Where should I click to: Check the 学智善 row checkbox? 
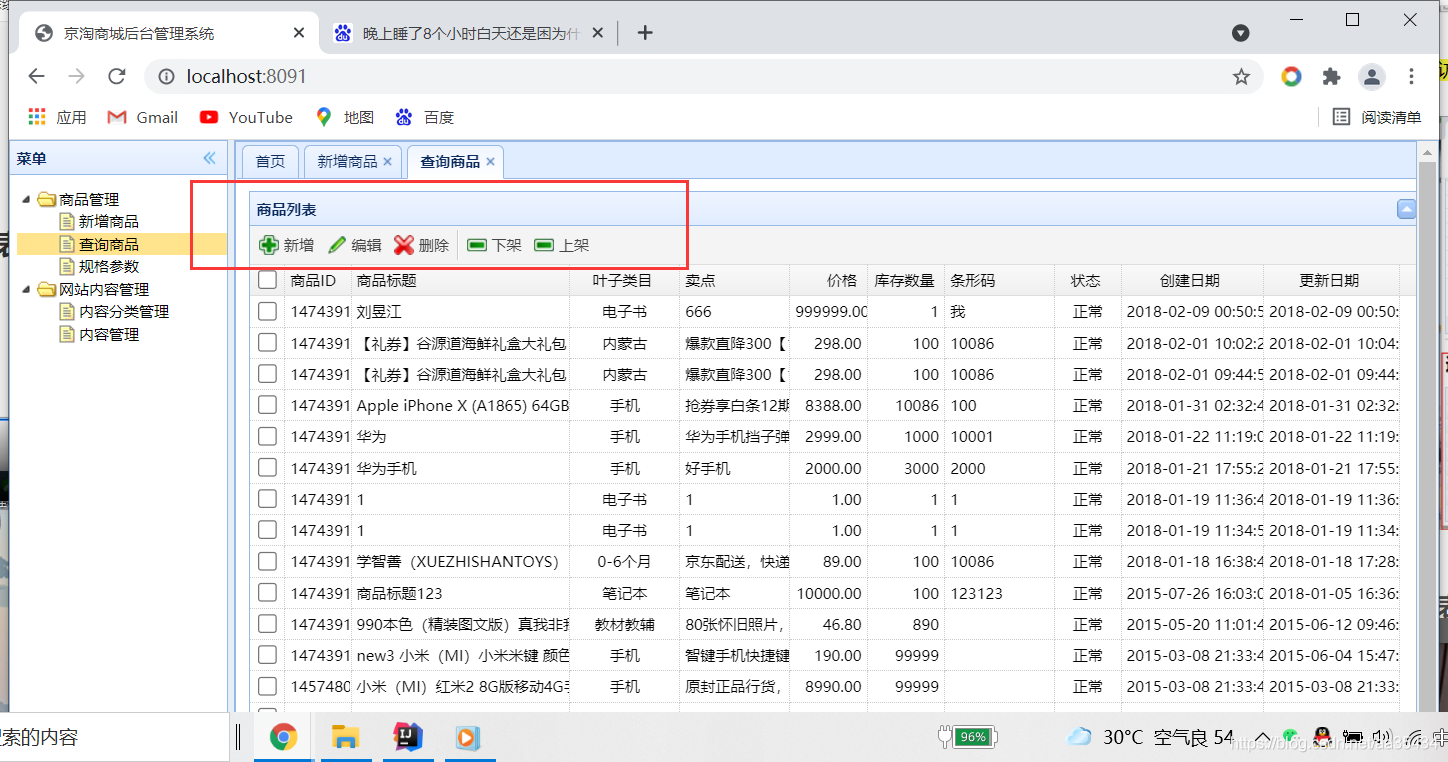click(x=267, y=561)
